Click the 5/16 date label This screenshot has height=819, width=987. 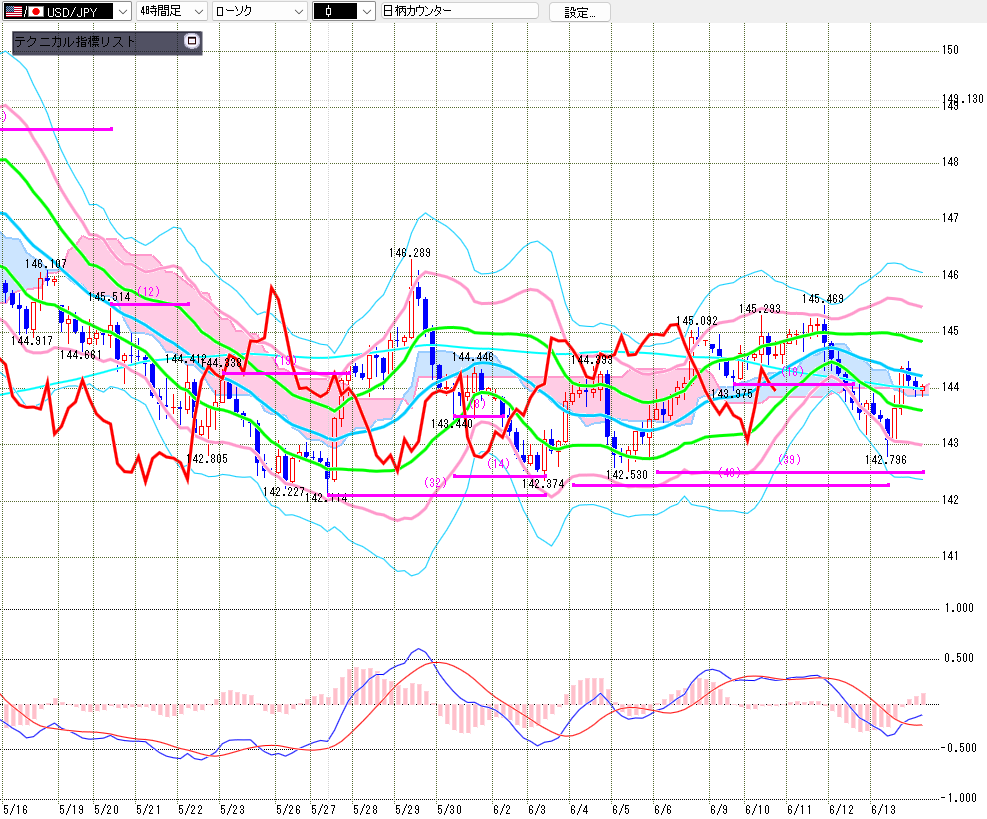15,810
